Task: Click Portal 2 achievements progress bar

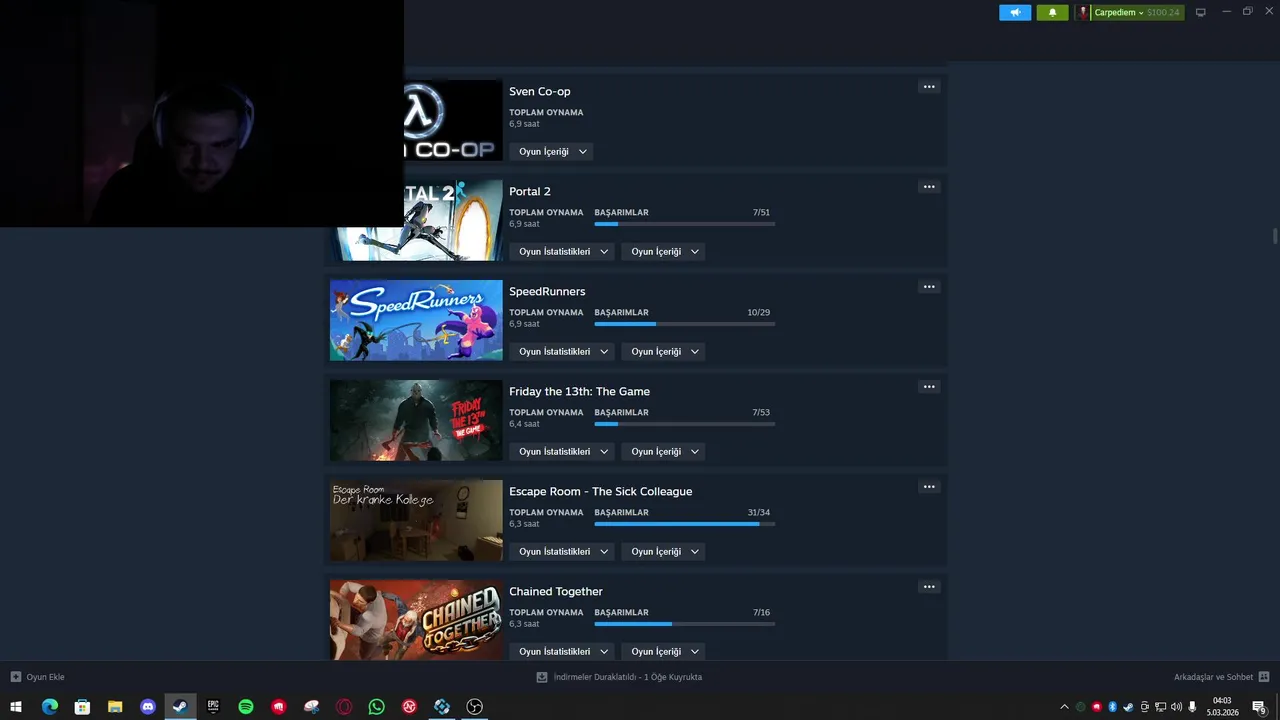Action: click(x=684, y=224)
